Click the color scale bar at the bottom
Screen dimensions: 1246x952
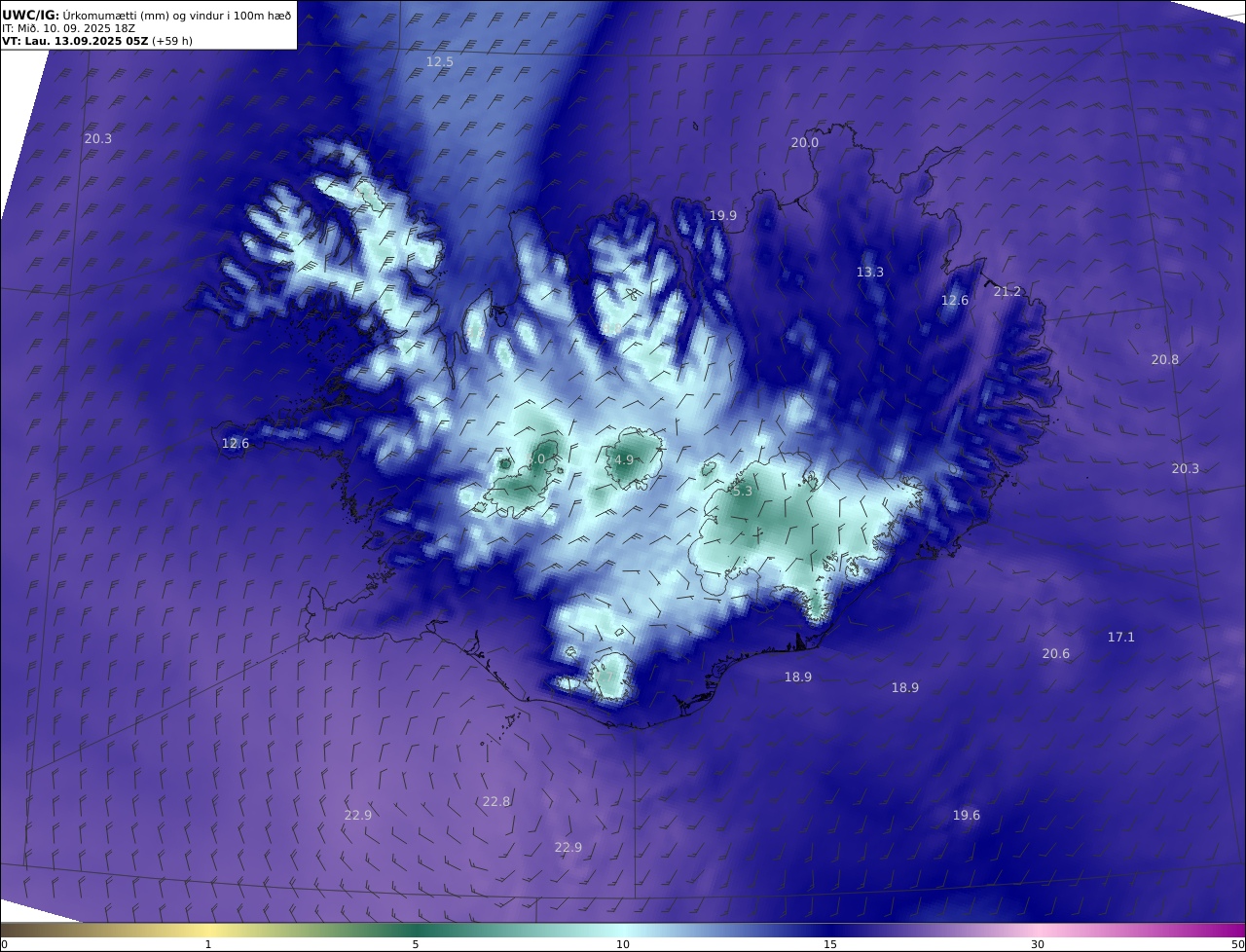pyautogui.click(x=623, y=930)
